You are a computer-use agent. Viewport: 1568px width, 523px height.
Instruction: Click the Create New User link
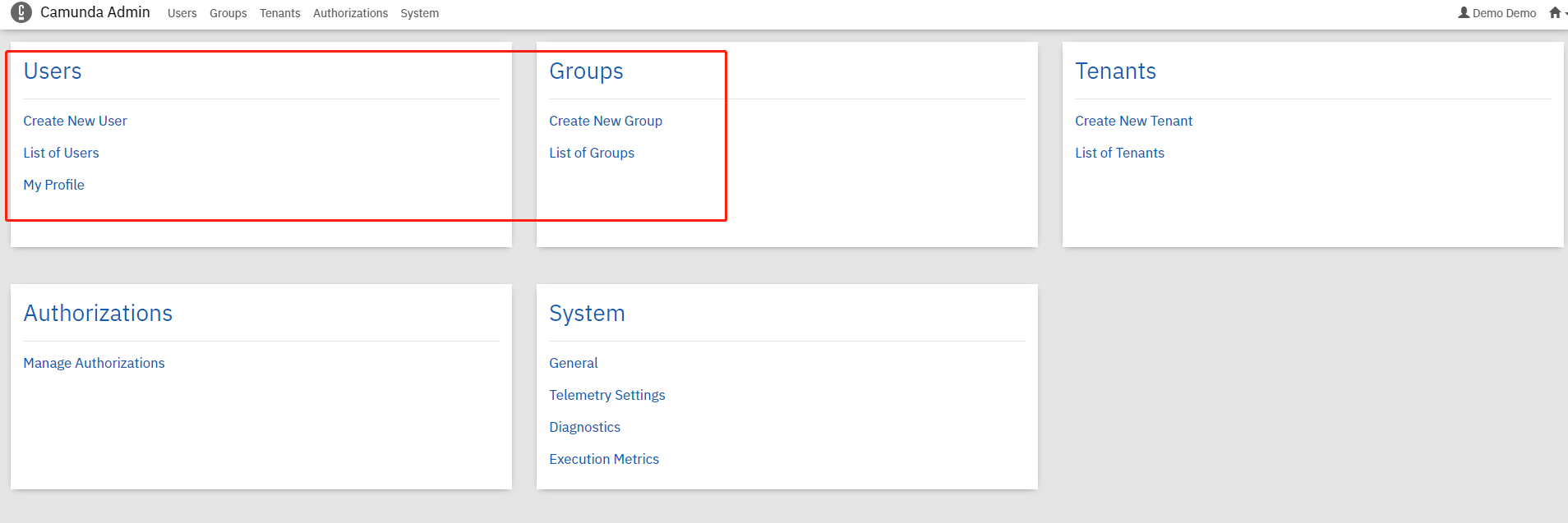(x=75, y=121)
